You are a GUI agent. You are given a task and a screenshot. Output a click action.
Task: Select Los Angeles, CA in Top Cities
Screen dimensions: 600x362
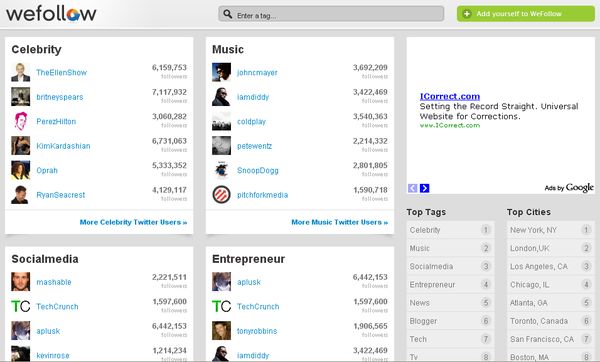tap(551, 266)
